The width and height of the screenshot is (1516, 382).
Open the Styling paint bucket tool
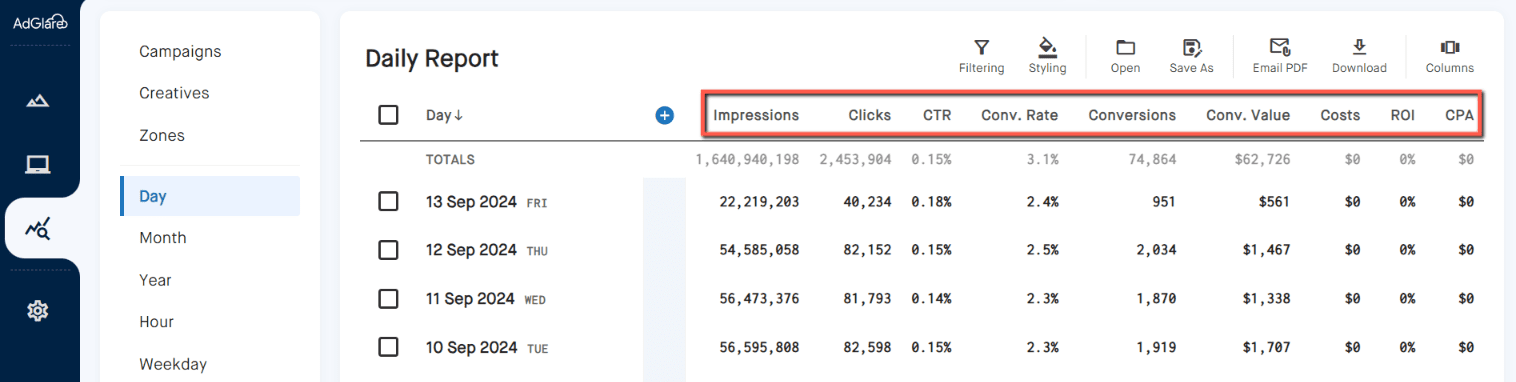(1047, 57)
